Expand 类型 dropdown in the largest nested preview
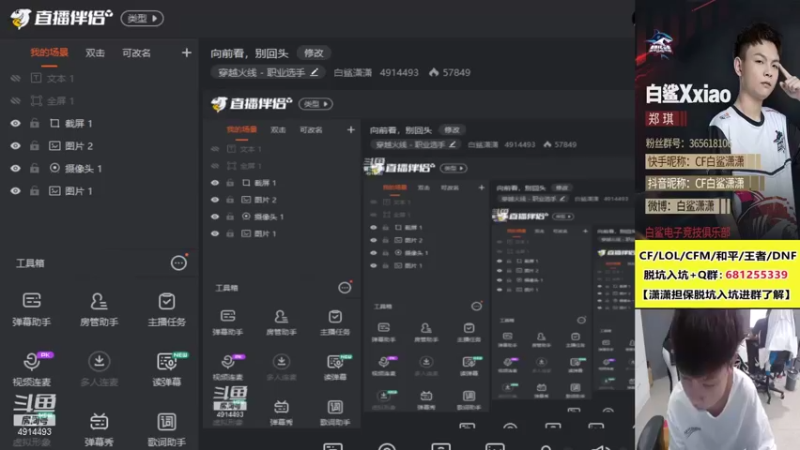 click(316, 104)
